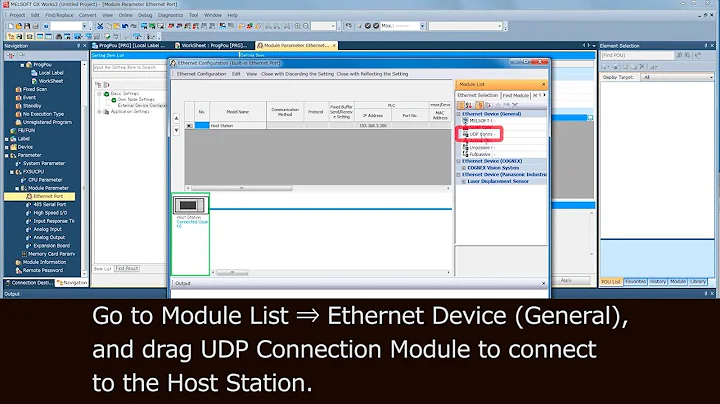Expand the Device node in Navigation tree
720x404 pixels.
pyautogui.click(x=7, y=147)
